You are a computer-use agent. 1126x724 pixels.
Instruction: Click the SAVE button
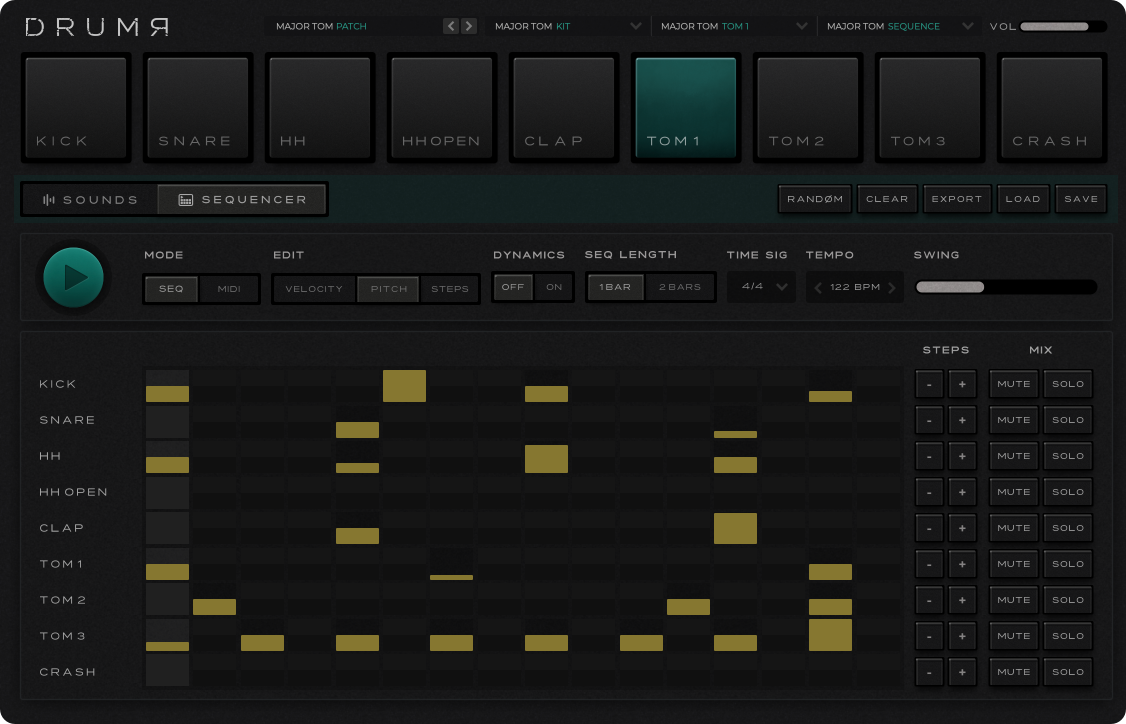coord(1081,199)
